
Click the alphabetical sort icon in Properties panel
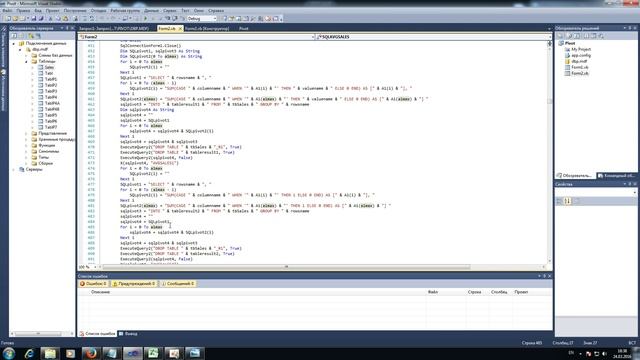point(568,201)
